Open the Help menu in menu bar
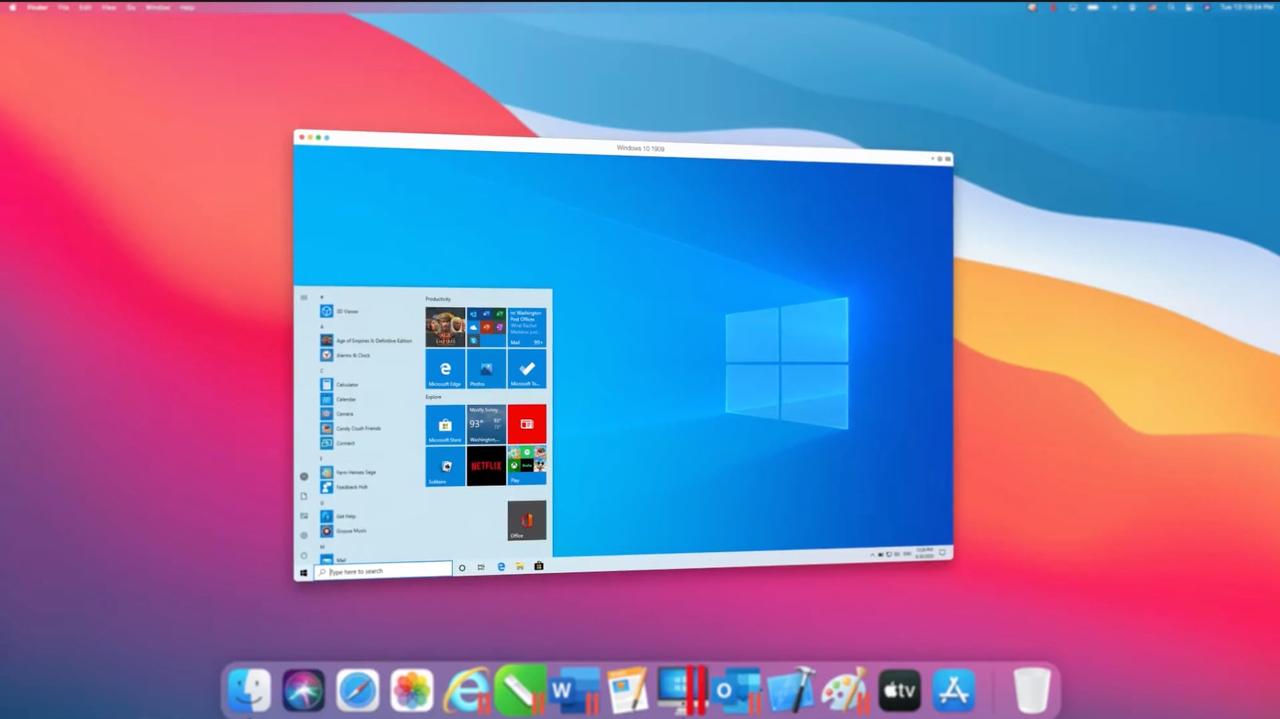Screen dimensions: 1280x719 tap(187, 7)
